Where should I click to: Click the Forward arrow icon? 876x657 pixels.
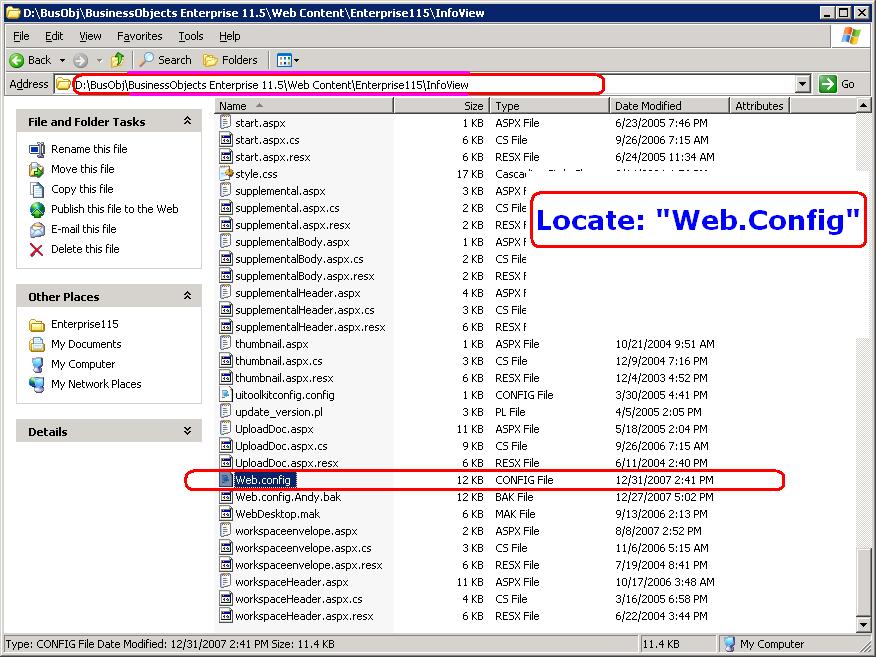pyautogui.click(x=80, y=60)
